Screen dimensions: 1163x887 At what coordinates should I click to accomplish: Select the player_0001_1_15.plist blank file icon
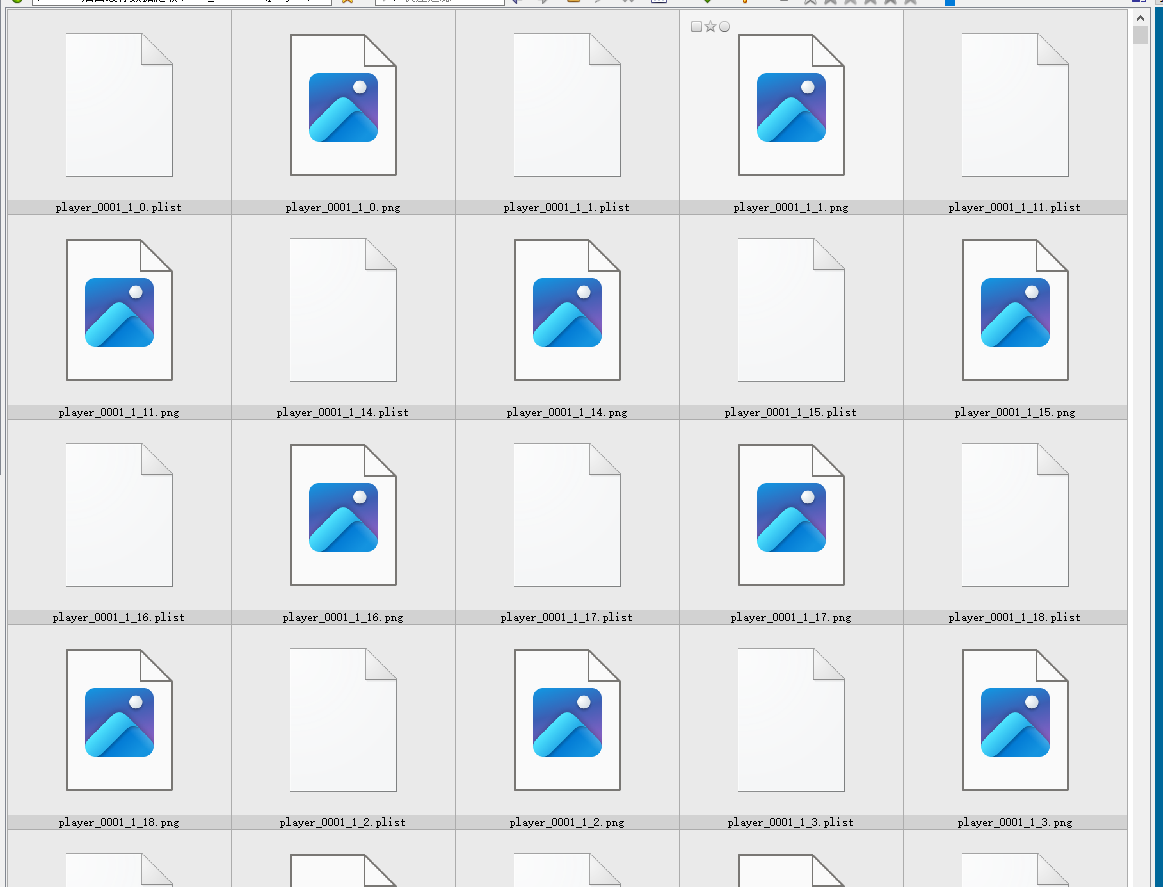click(791, 310)
